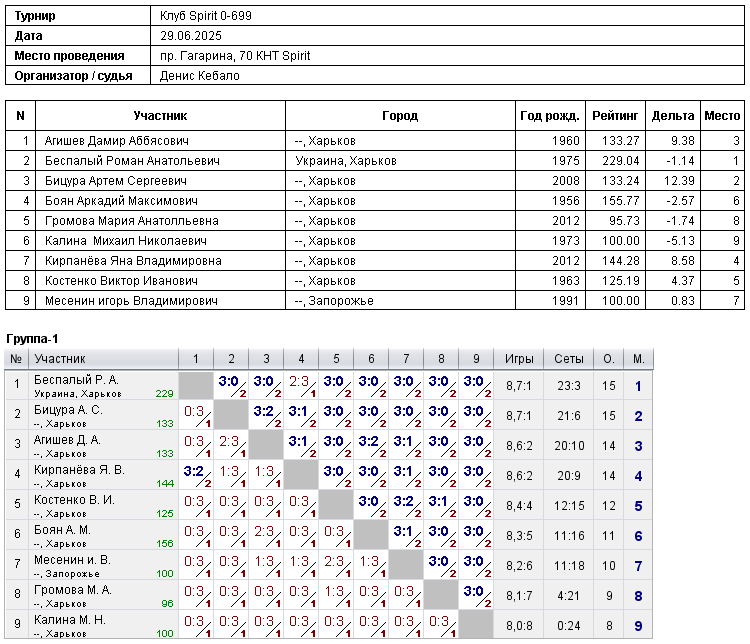
Task: Click sets total 23:3
Action: tap(569, 386)
